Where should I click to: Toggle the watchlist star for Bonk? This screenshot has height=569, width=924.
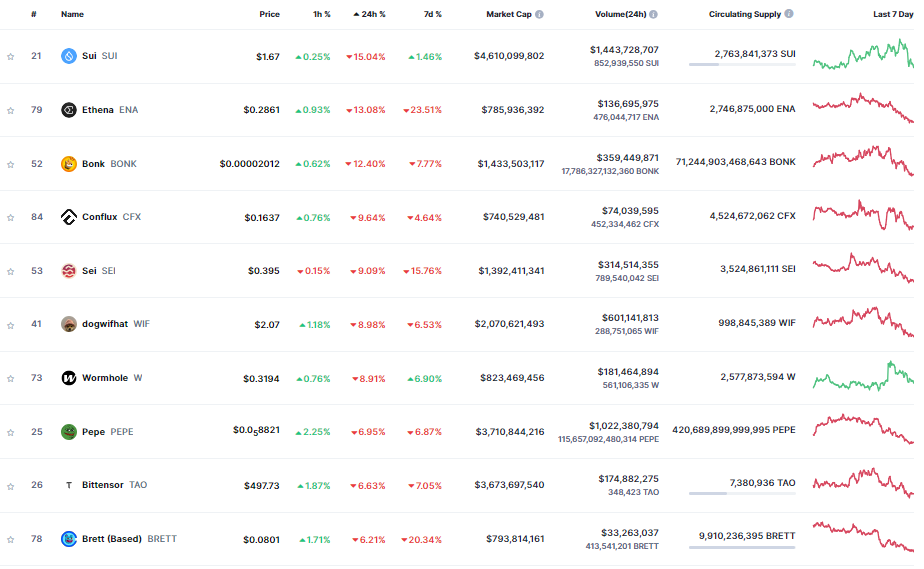11,164
